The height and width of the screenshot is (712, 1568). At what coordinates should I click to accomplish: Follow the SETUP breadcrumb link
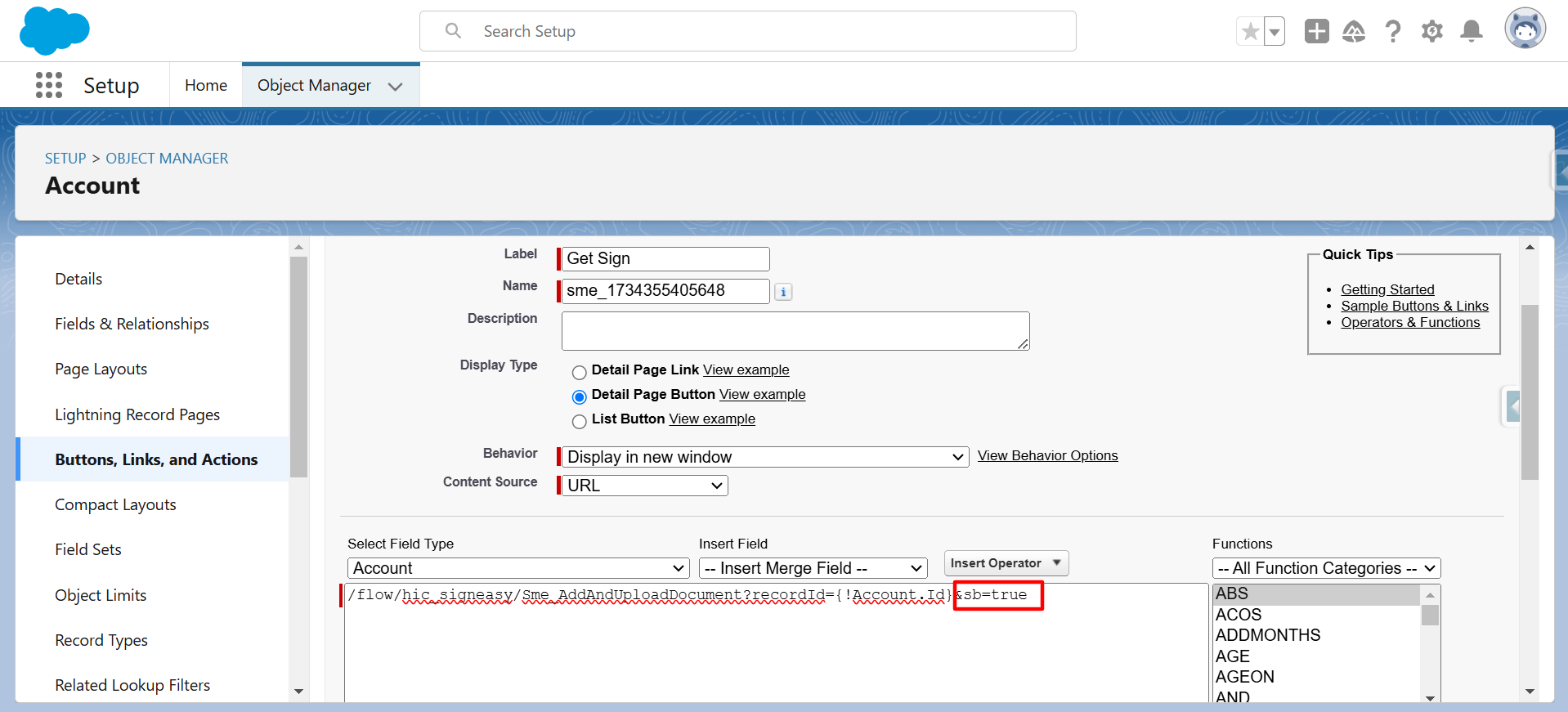(x=65, y=158)
